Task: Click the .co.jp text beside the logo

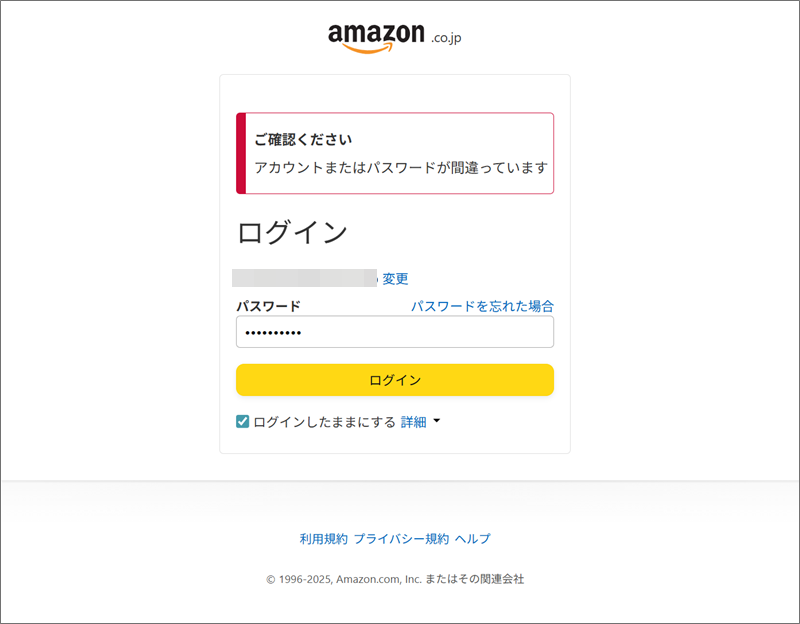Action: click(x=446, y=38)
